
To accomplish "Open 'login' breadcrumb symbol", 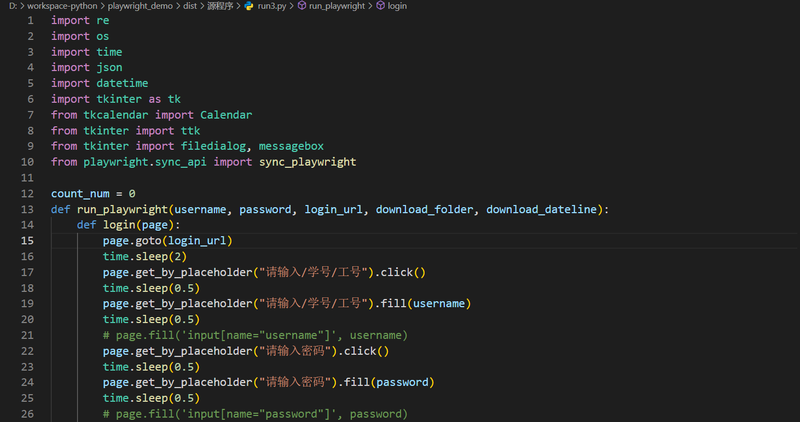I will [397, 6].
